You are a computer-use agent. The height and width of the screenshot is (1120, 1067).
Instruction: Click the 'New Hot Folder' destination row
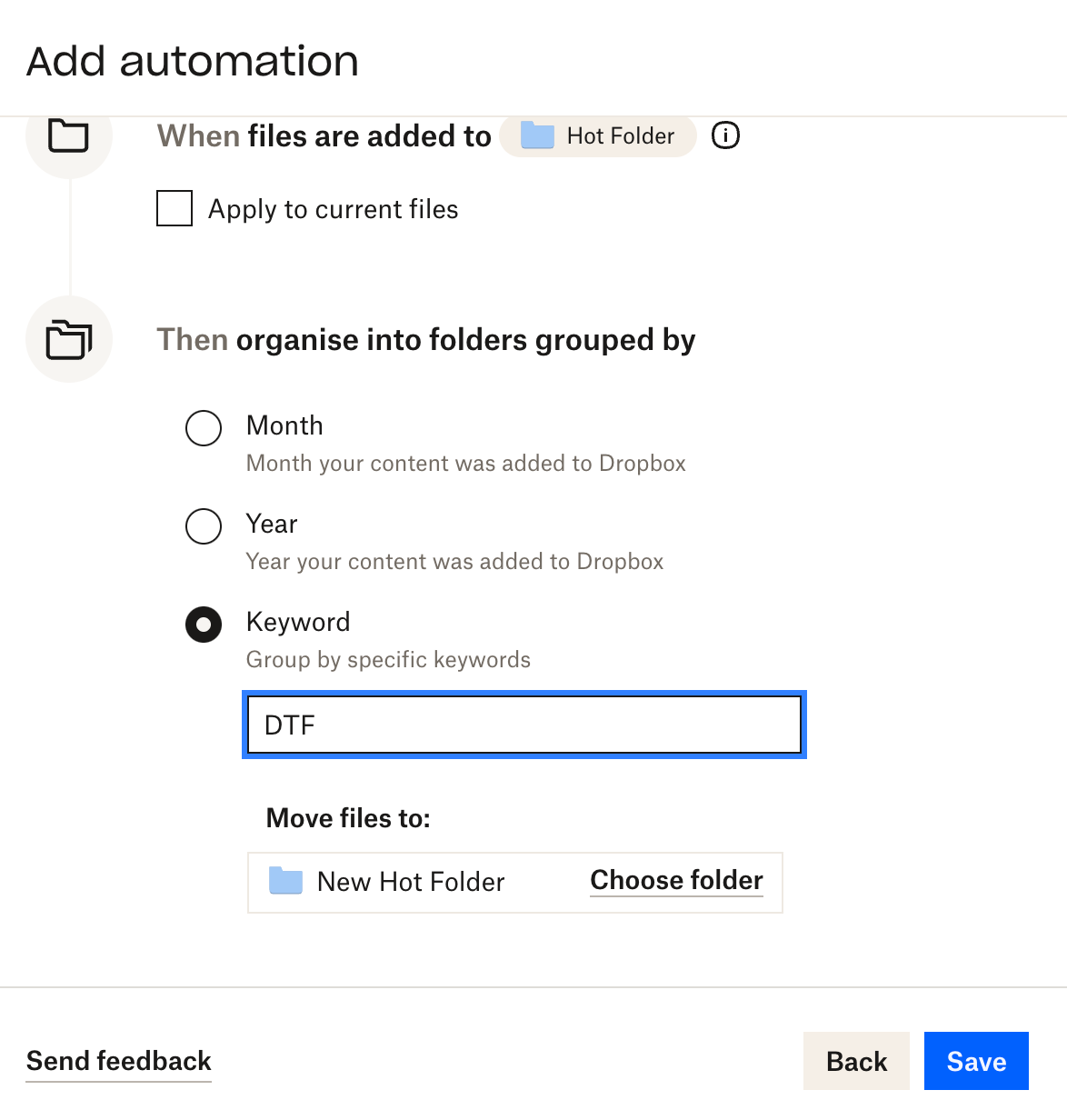(x=410, y=881)
